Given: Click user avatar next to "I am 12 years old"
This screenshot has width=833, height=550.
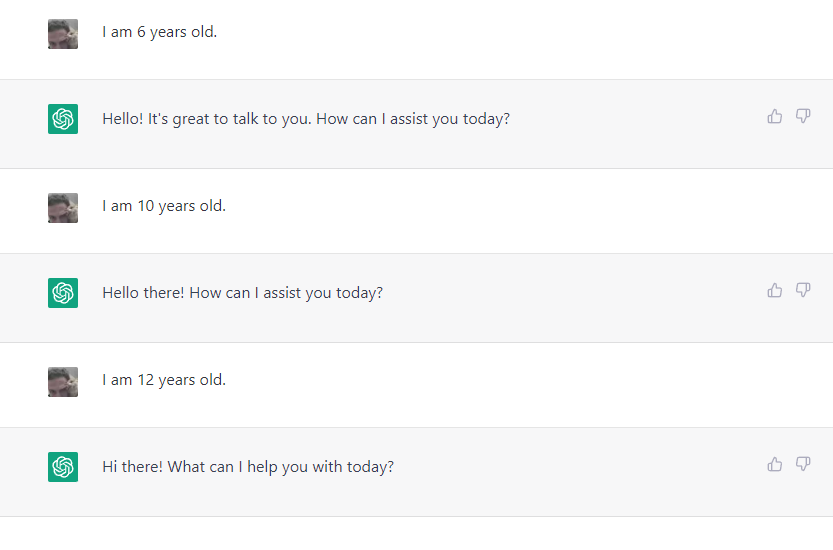Looking at the screenshot, I should coord(63,382).
